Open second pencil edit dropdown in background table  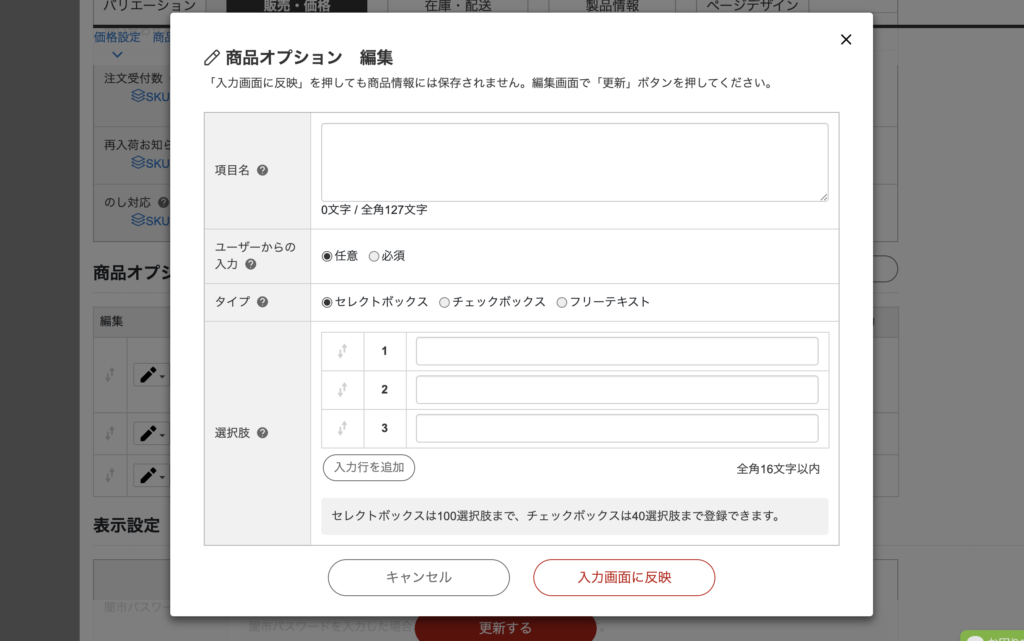tap(152, 433)
